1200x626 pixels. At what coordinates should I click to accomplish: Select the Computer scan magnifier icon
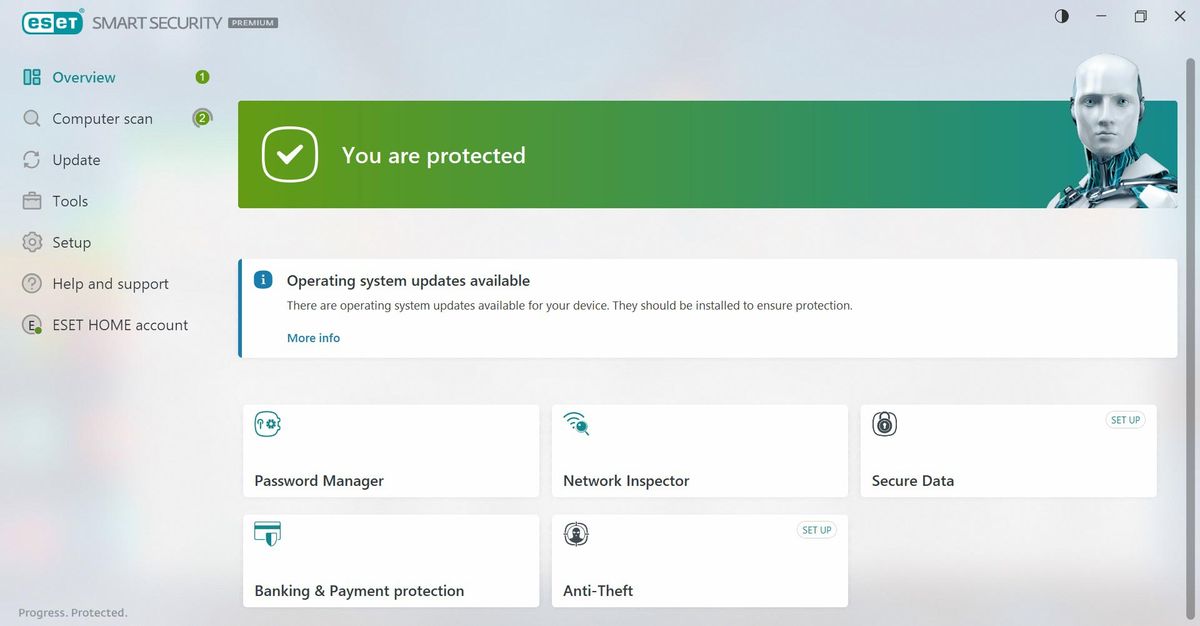click(x=31, y=118)
